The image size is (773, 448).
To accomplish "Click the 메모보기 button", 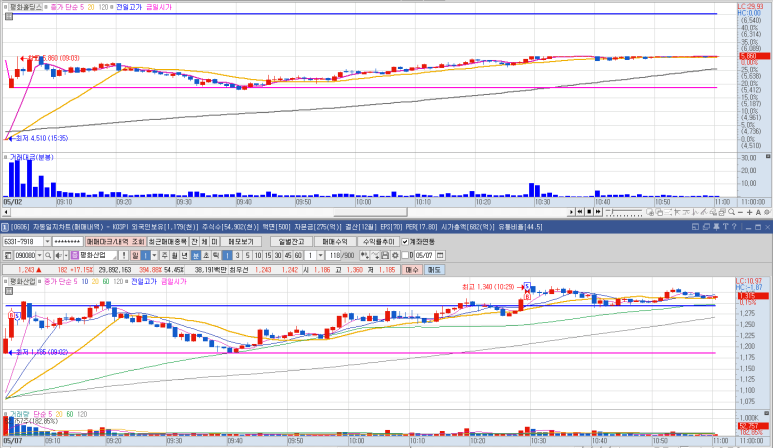I will tap(241, 241).
